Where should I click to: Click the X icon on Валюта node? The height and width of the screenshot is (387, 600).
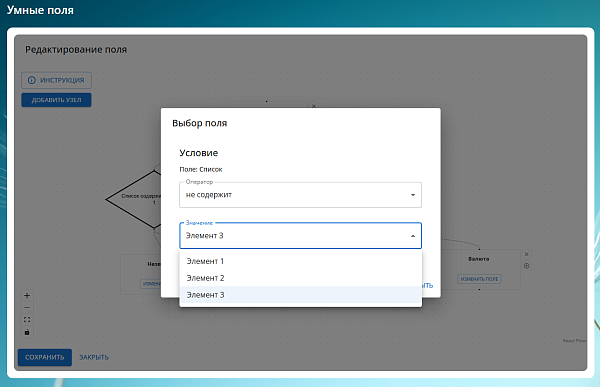pos(527,254)
